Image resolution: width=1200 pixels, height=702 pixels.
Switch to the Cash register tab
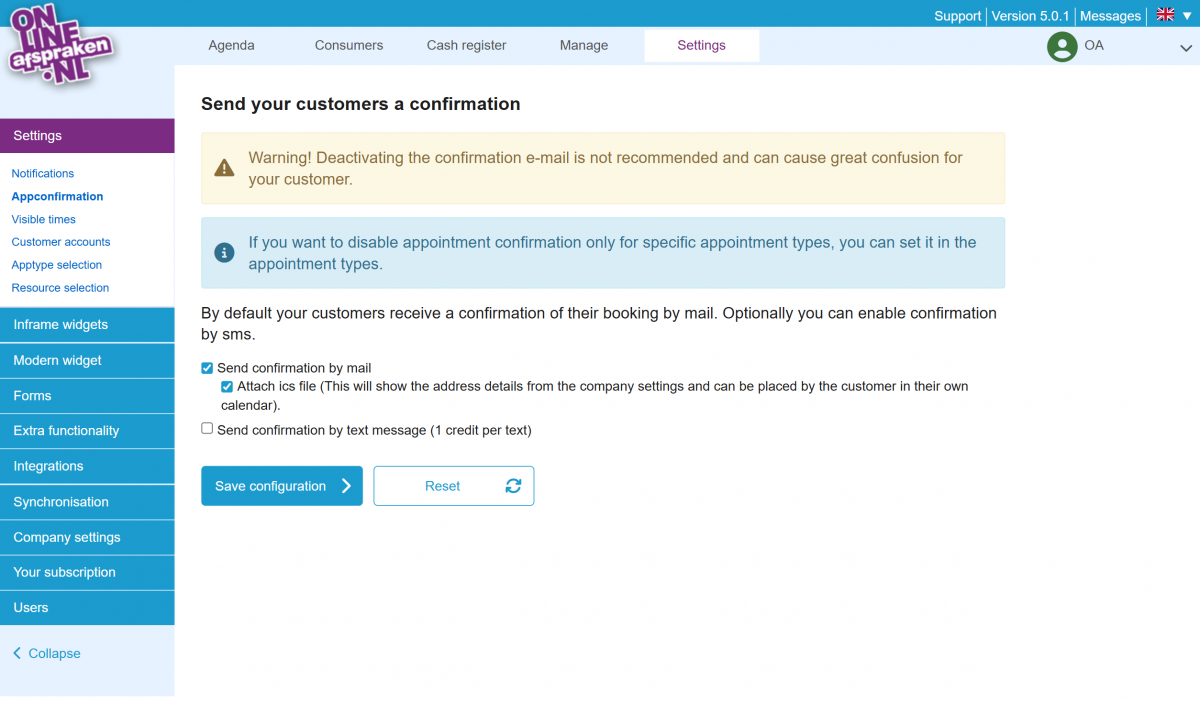point(466,45)
